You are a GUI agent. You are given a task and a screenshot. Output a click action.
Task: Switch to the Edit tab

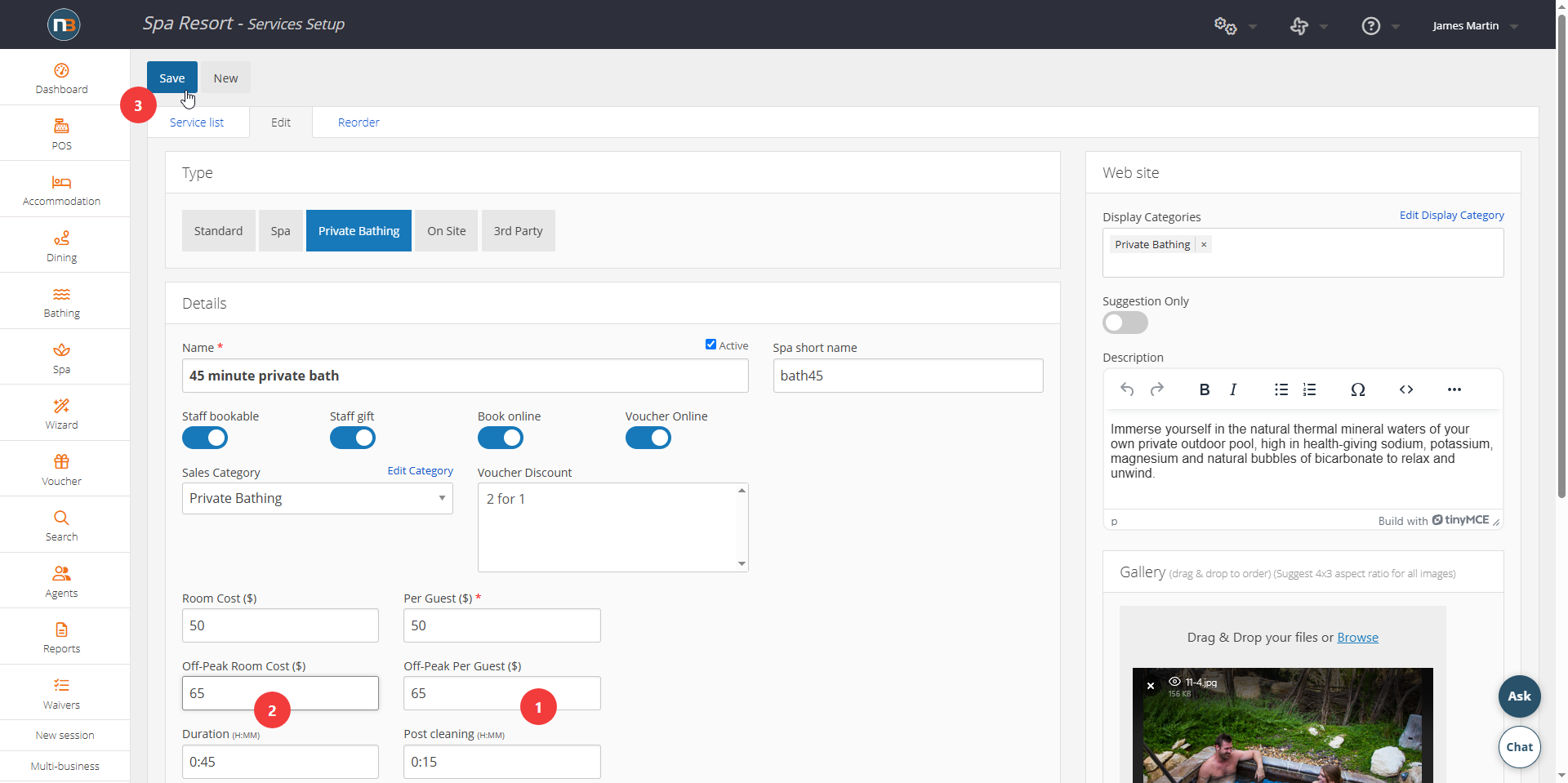click(281, 122)
